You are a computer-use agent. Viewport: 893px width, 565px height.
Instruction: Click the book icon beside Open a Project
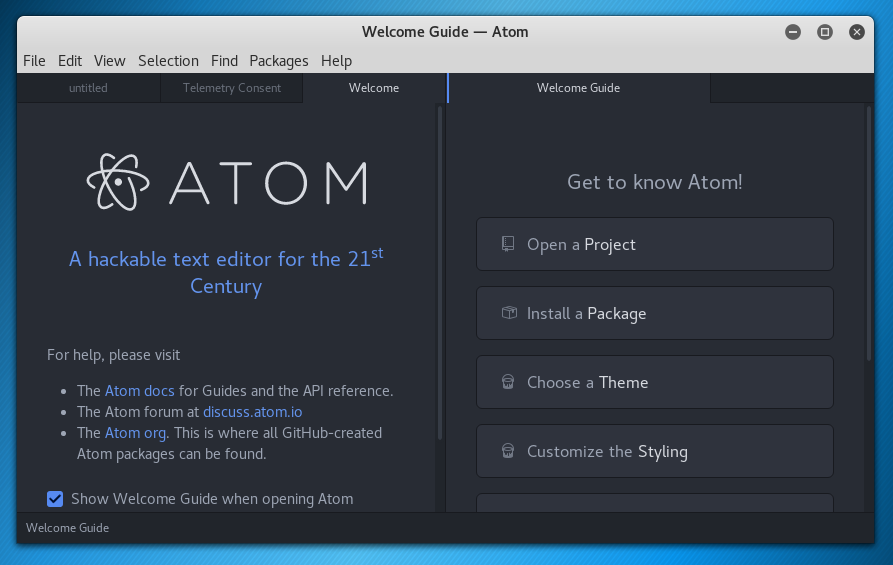click(x=507, y=244)
